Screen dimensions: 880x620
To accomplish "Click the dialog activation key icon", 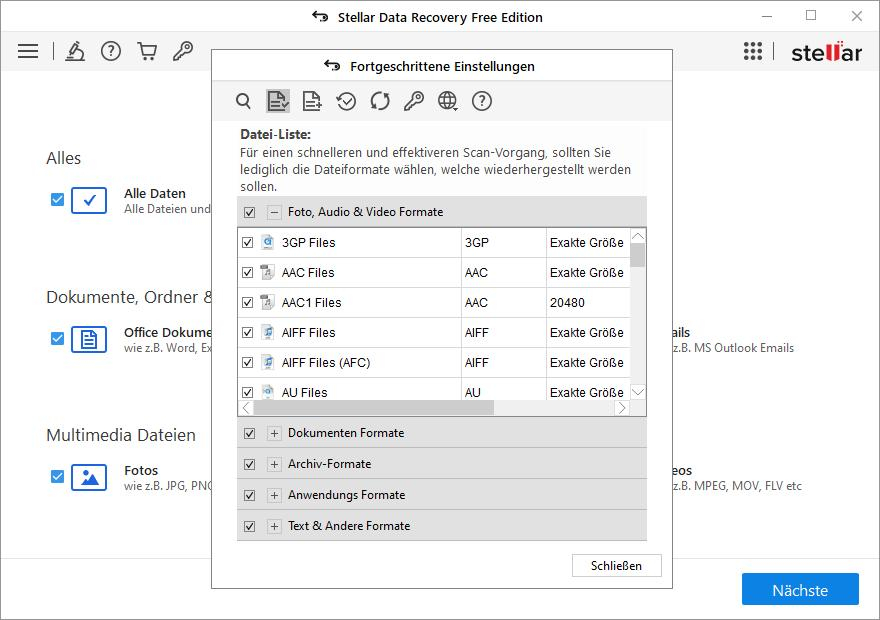I will click(x=414, y=101).
